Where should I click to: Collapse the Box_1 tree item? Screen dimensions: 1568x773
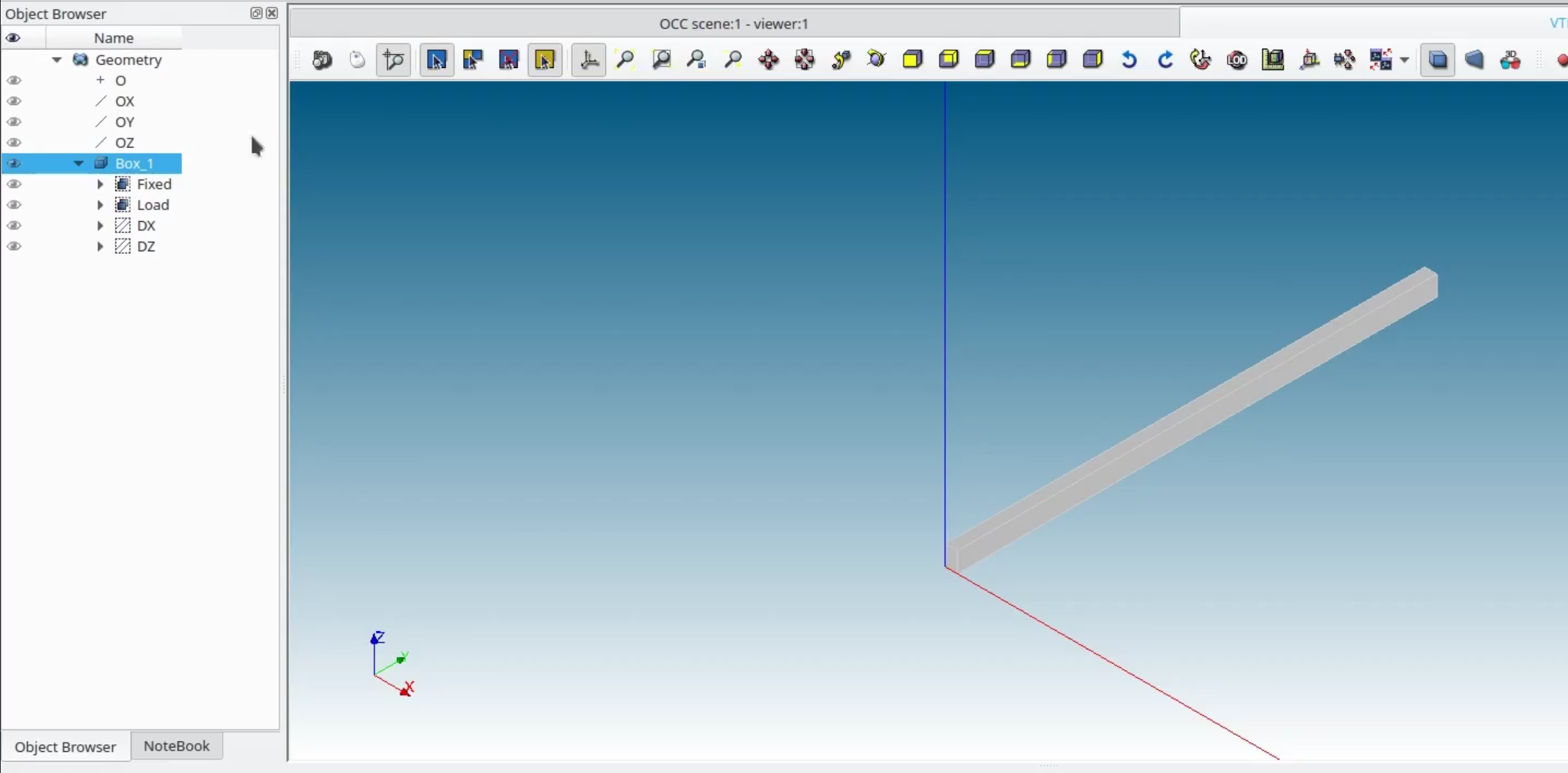pos(78,164)
